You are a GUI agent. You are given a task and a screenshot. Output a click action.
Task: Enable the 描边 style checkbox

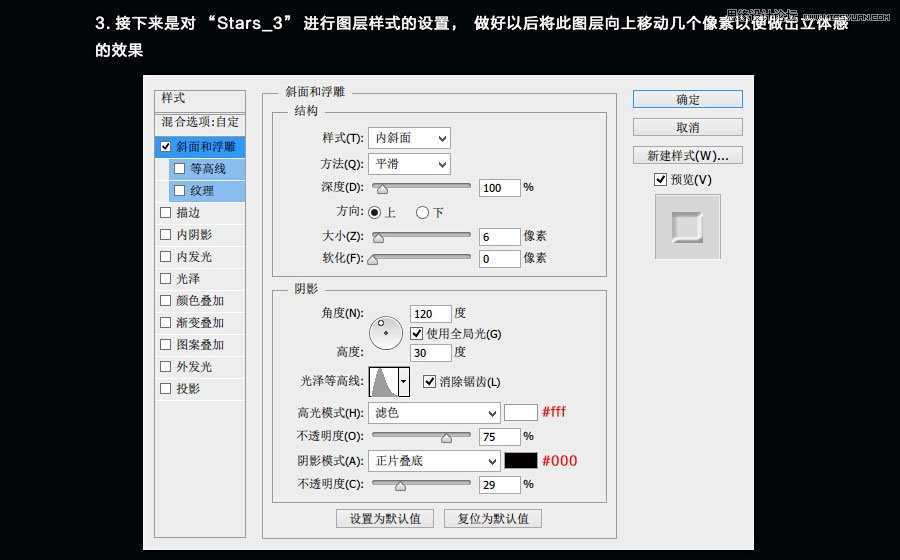166,212
